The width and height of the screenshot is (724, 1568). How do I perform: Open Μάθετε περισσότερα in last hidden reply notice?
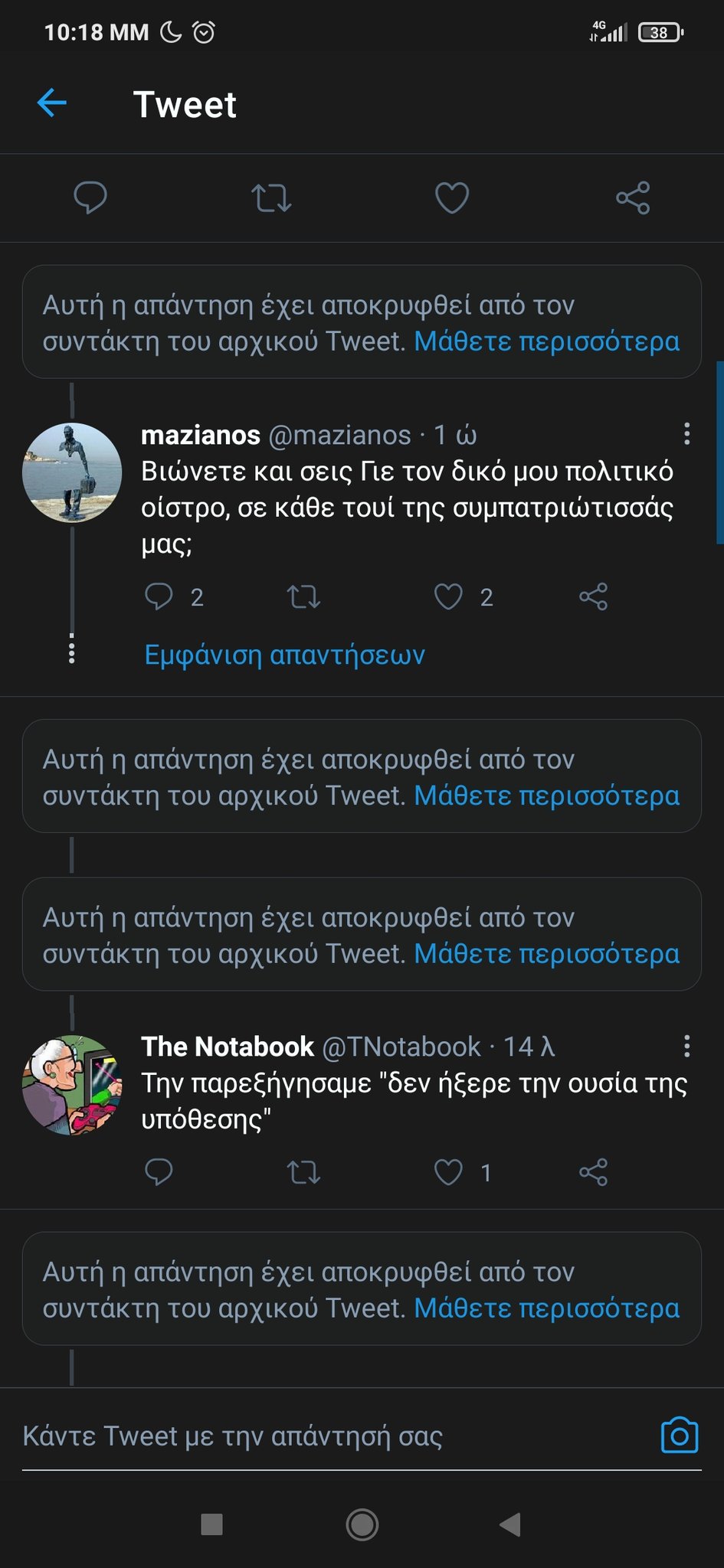click(x=547, y=1308)
